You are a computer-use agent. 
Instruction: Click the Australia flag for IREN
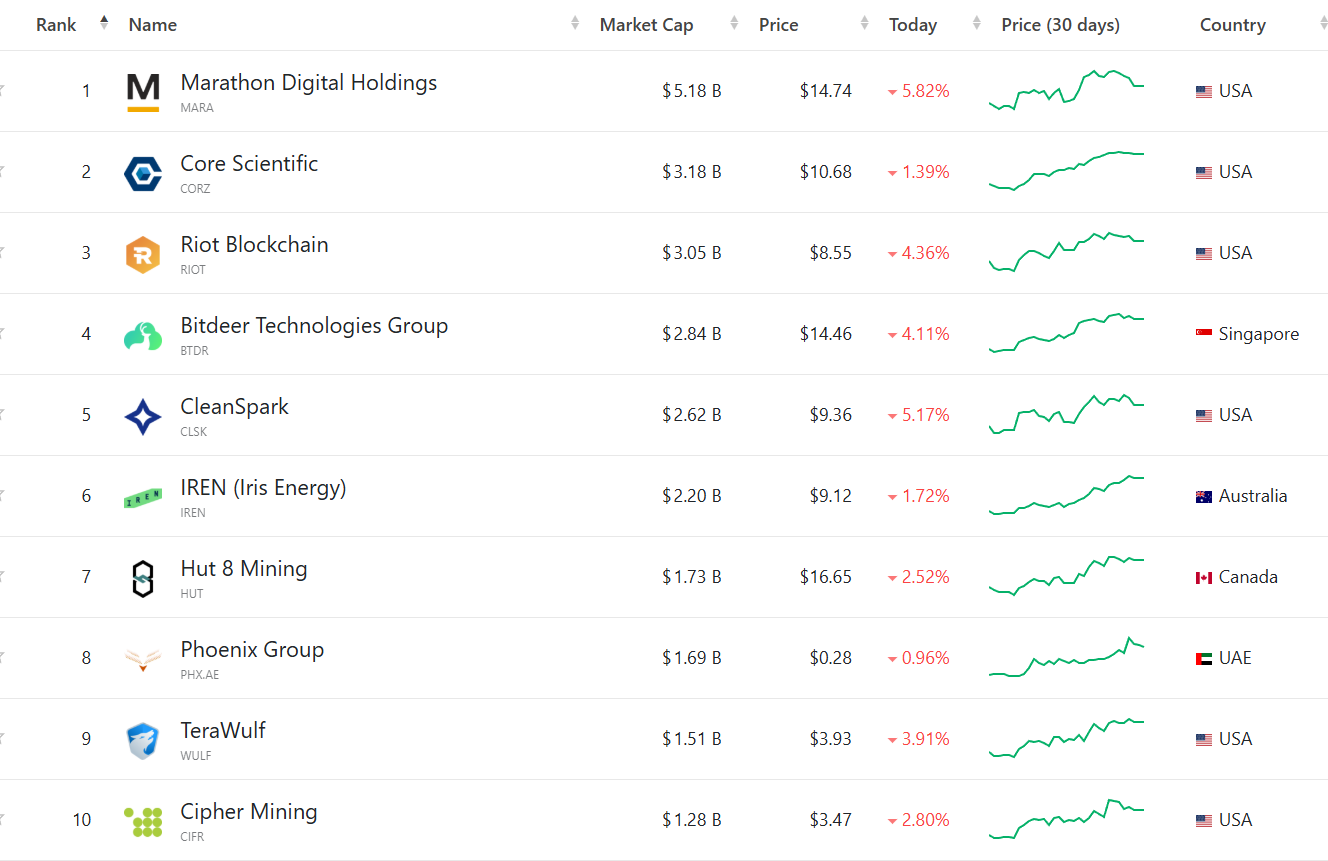pyautogui.click(x=1204, y=497)
